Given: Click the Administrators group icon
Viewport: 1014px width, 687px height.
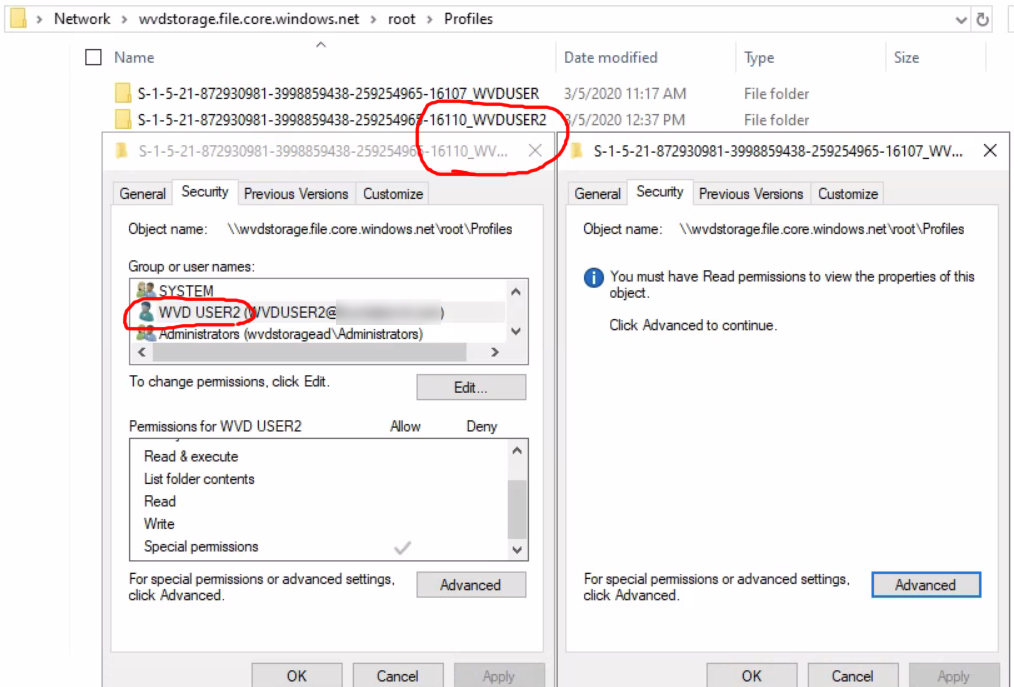Looking at the screenshot, I should tap(146, 334).
